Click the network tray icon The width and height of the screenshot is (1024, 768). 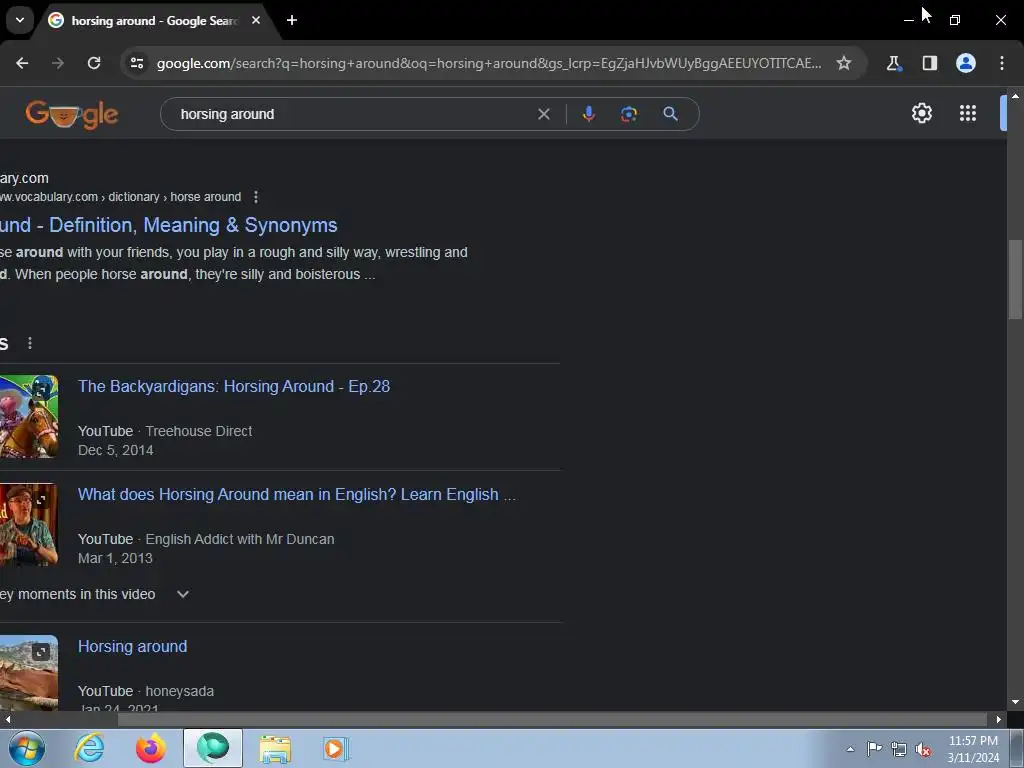pos(899,749)
